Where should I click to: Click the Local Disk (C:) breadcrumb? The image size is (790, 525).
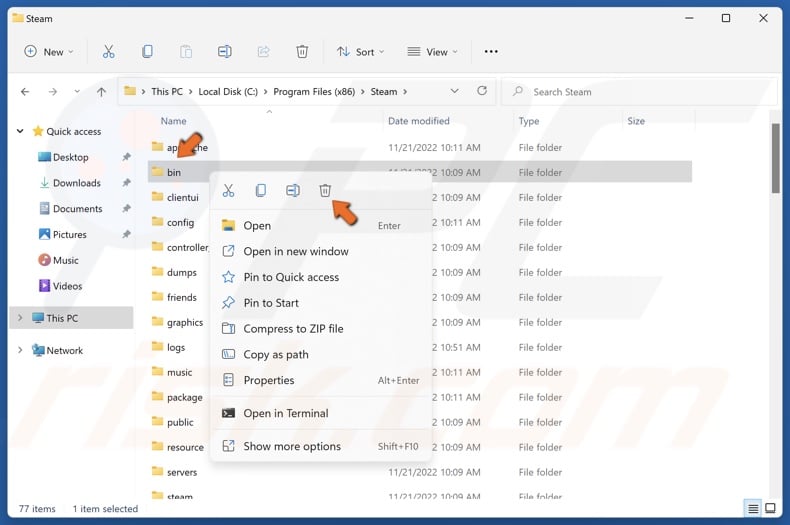tap(228, 92)
